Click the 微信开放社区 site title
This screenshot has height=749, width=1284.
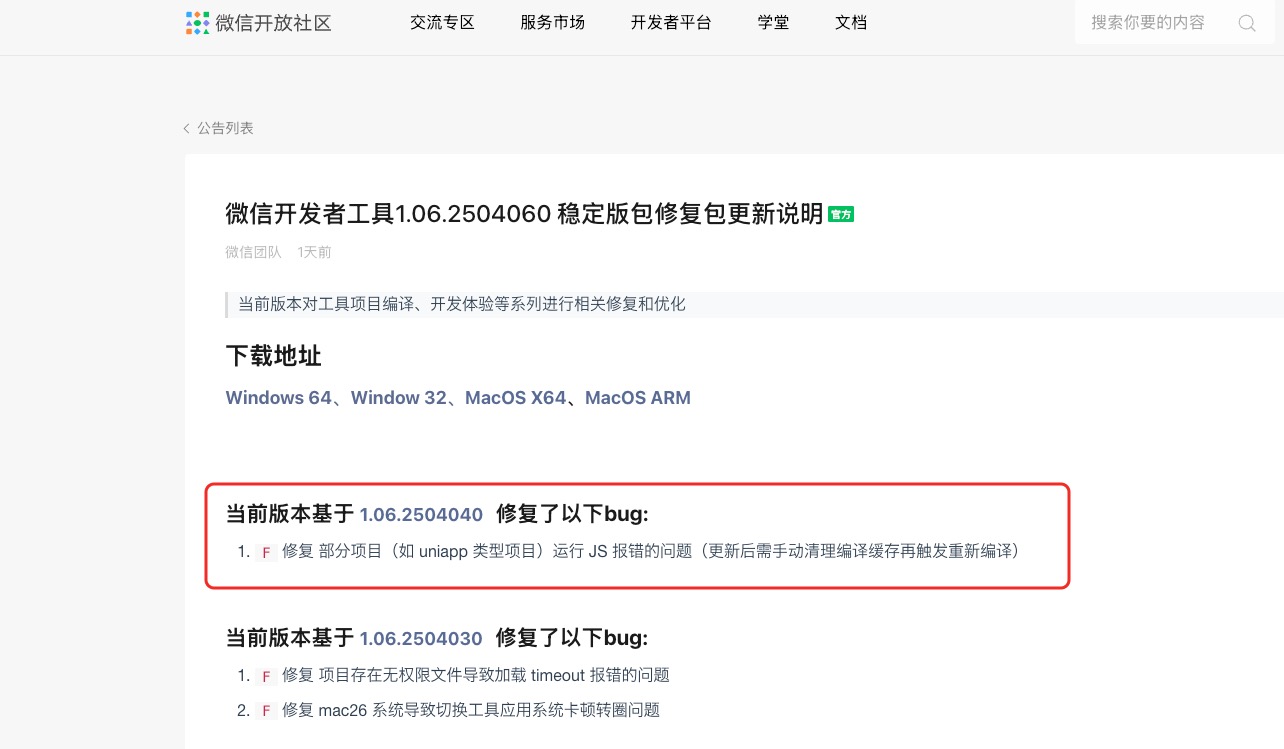click(x=273, y=23)
